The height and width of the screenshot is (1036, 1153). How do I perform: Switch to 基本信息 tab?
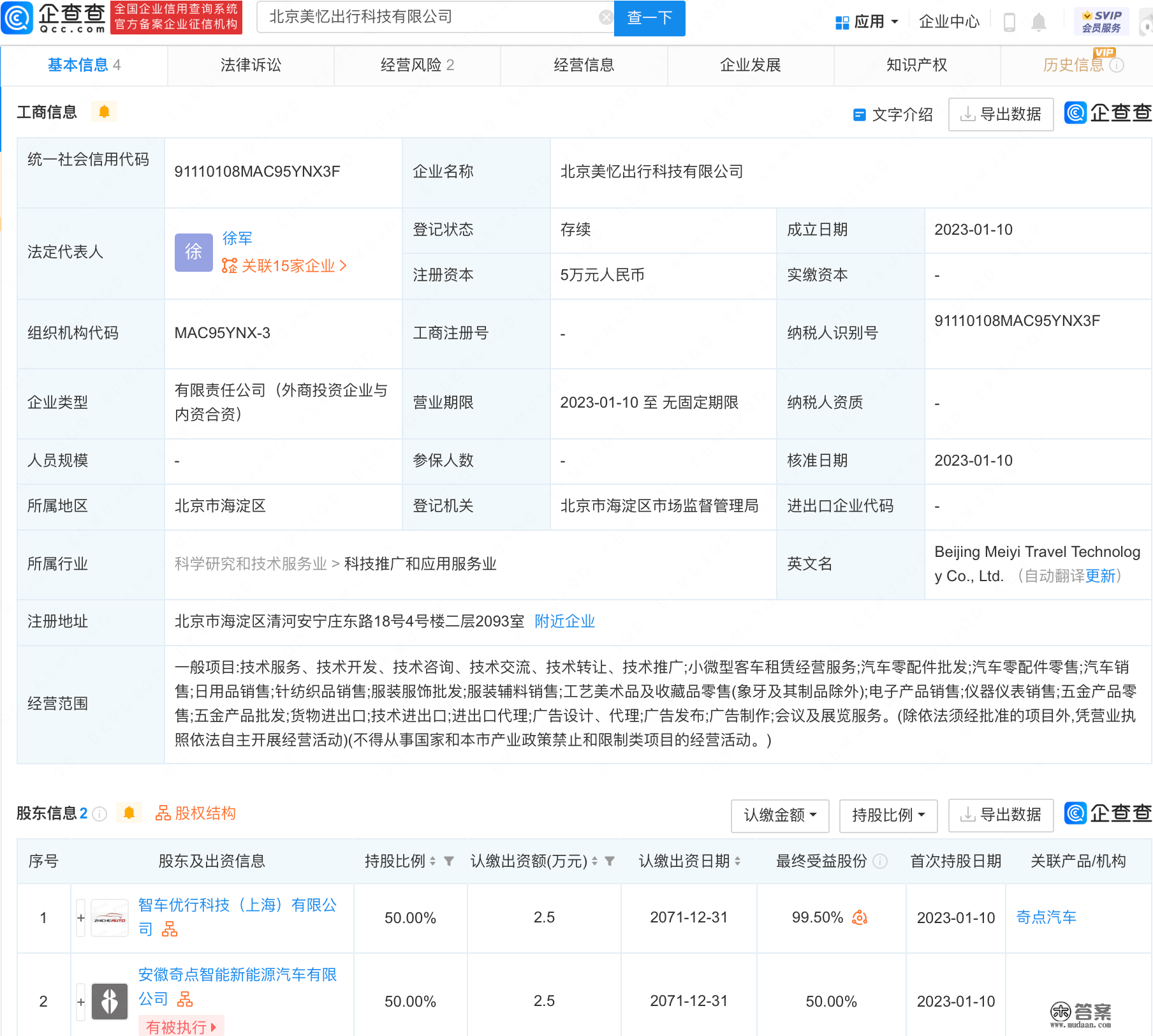point(84,65)
